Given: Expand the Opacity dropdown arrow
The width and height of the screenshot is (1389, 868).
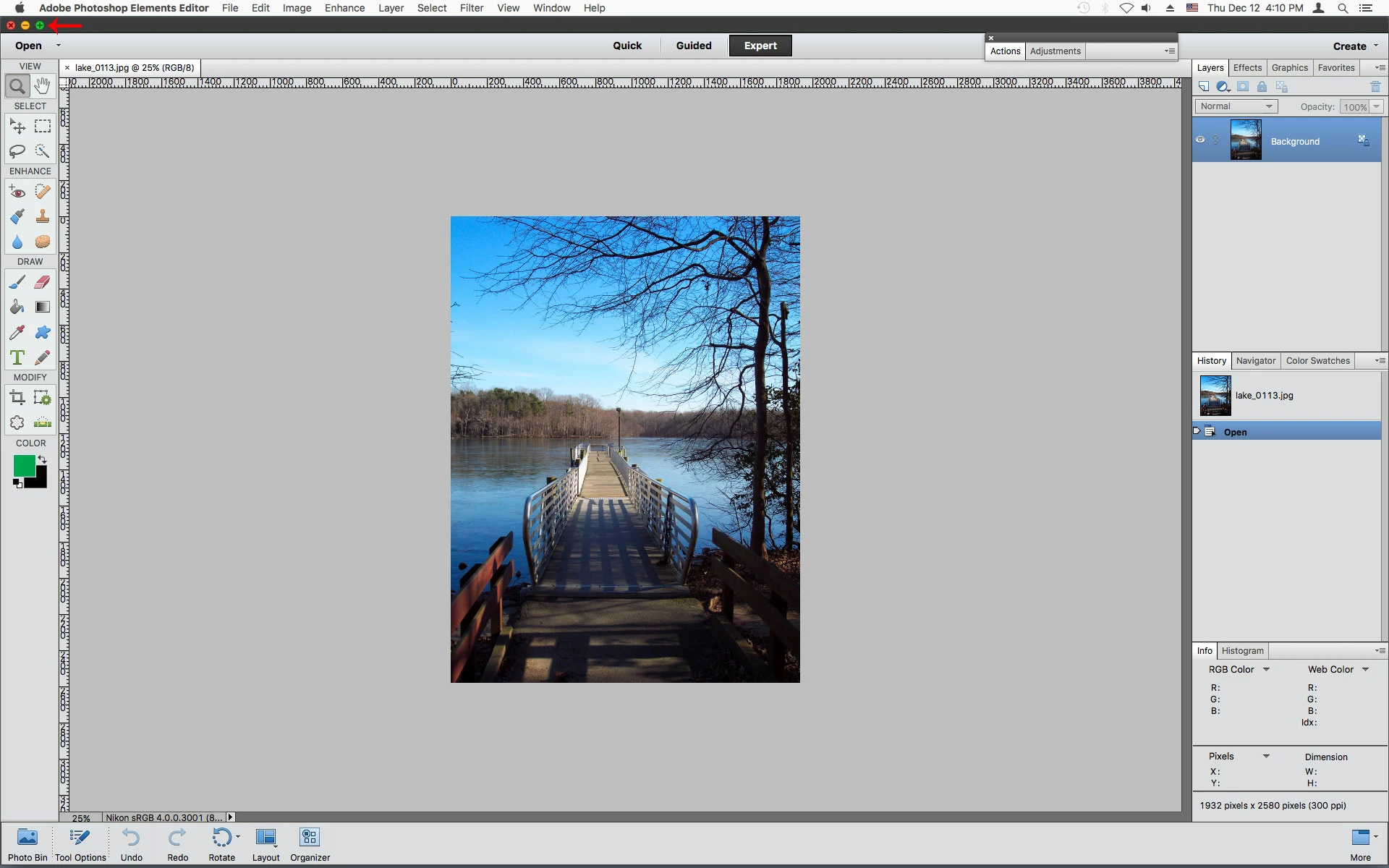Looking at the screenshot, I should 1376,106.
